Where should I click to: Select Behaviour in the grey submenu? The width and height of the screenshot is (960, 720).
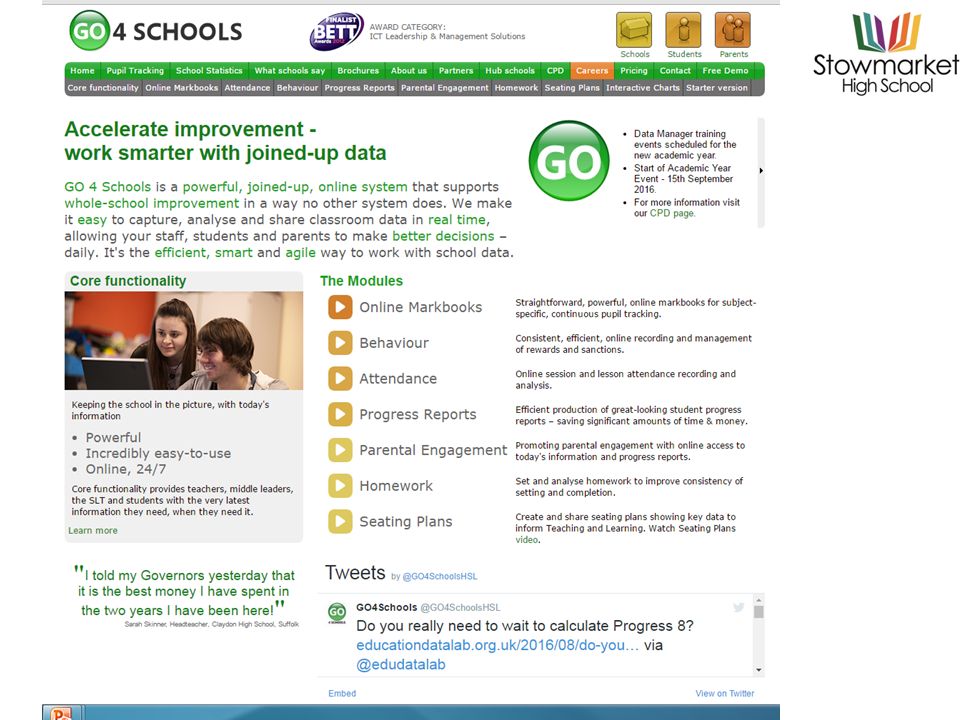298,88
